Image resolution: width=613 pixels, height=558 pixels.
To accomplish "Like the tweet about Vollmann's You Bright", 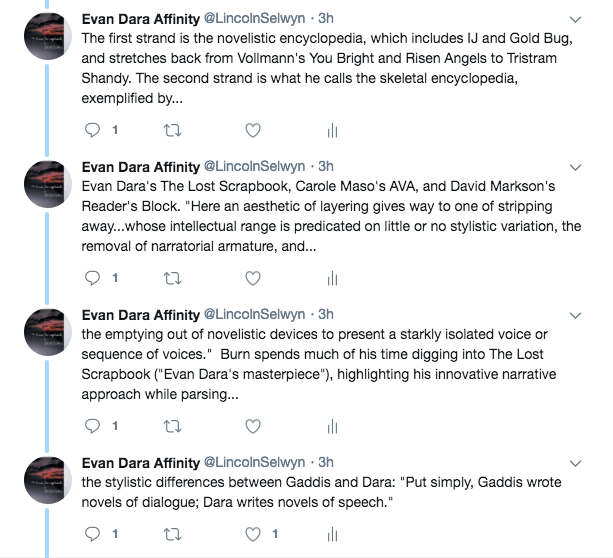I will (253, 130).
